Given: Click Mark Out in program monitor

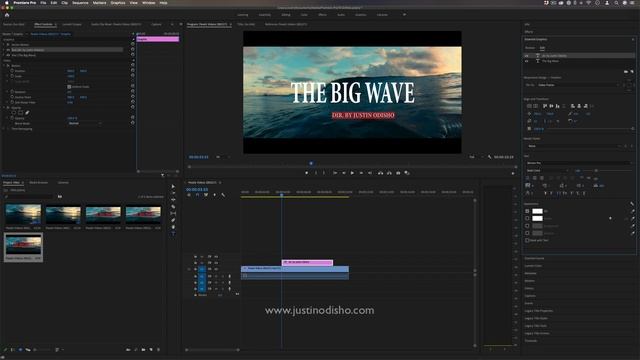Looking at the screenshot, I should click(324, 173).
